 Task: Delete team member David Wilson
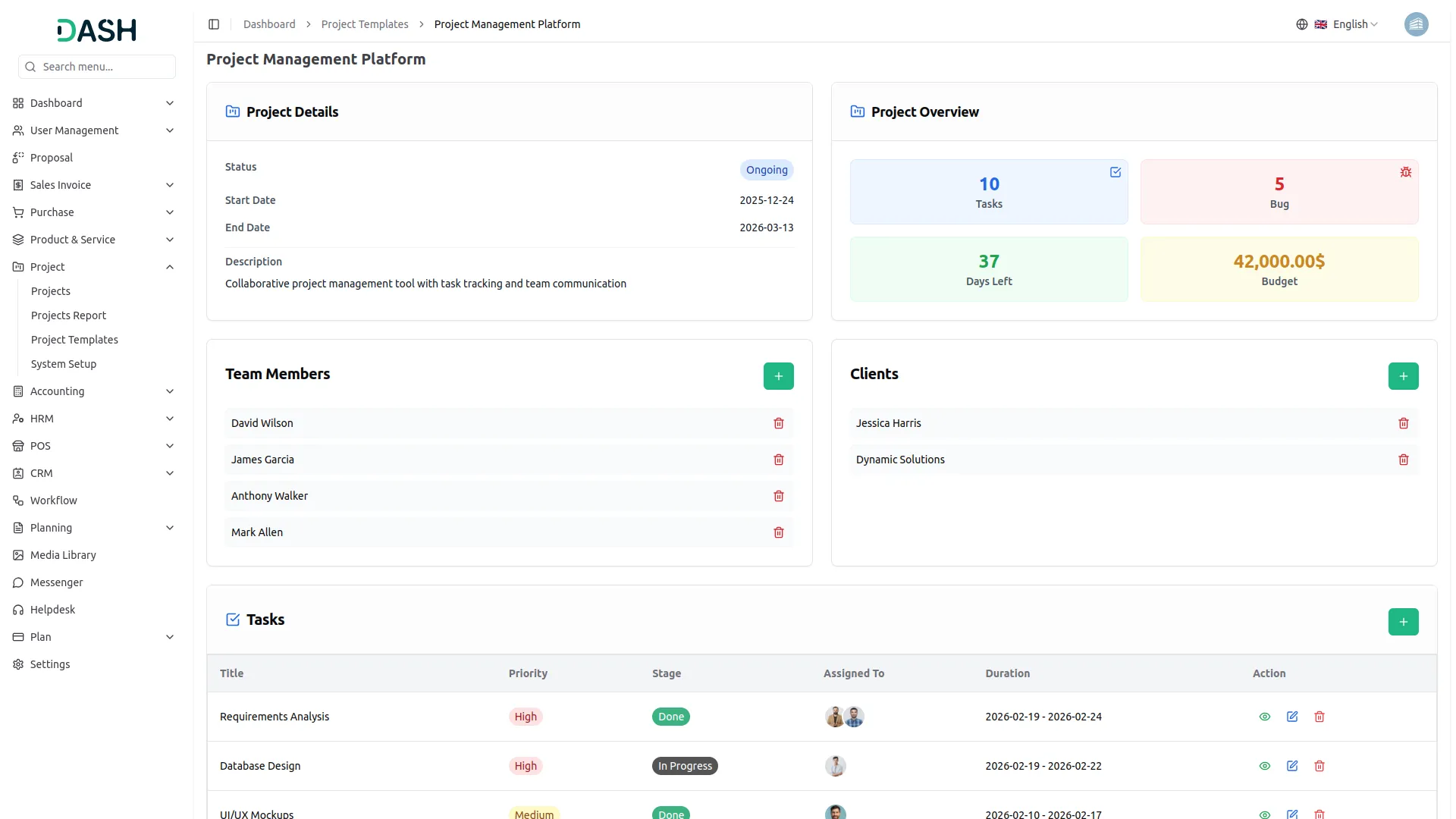[779, 423]
